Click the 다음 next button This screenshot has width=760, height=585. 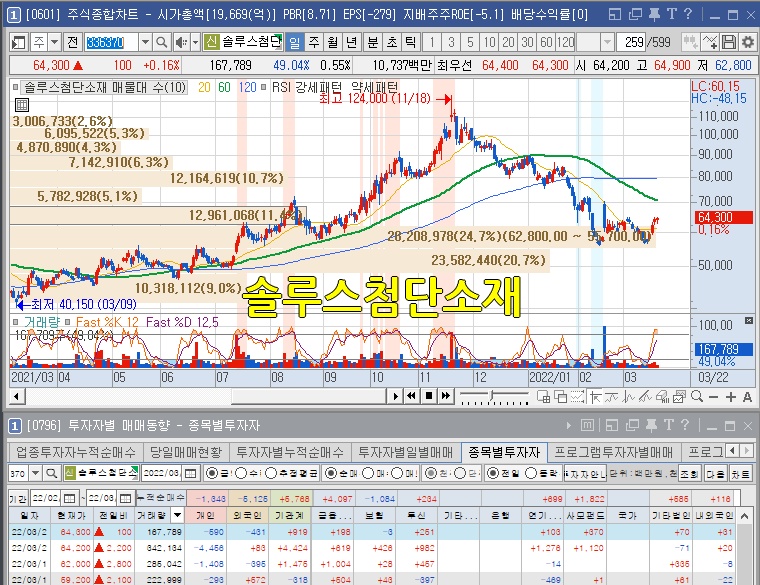click(x=715, y=473)
